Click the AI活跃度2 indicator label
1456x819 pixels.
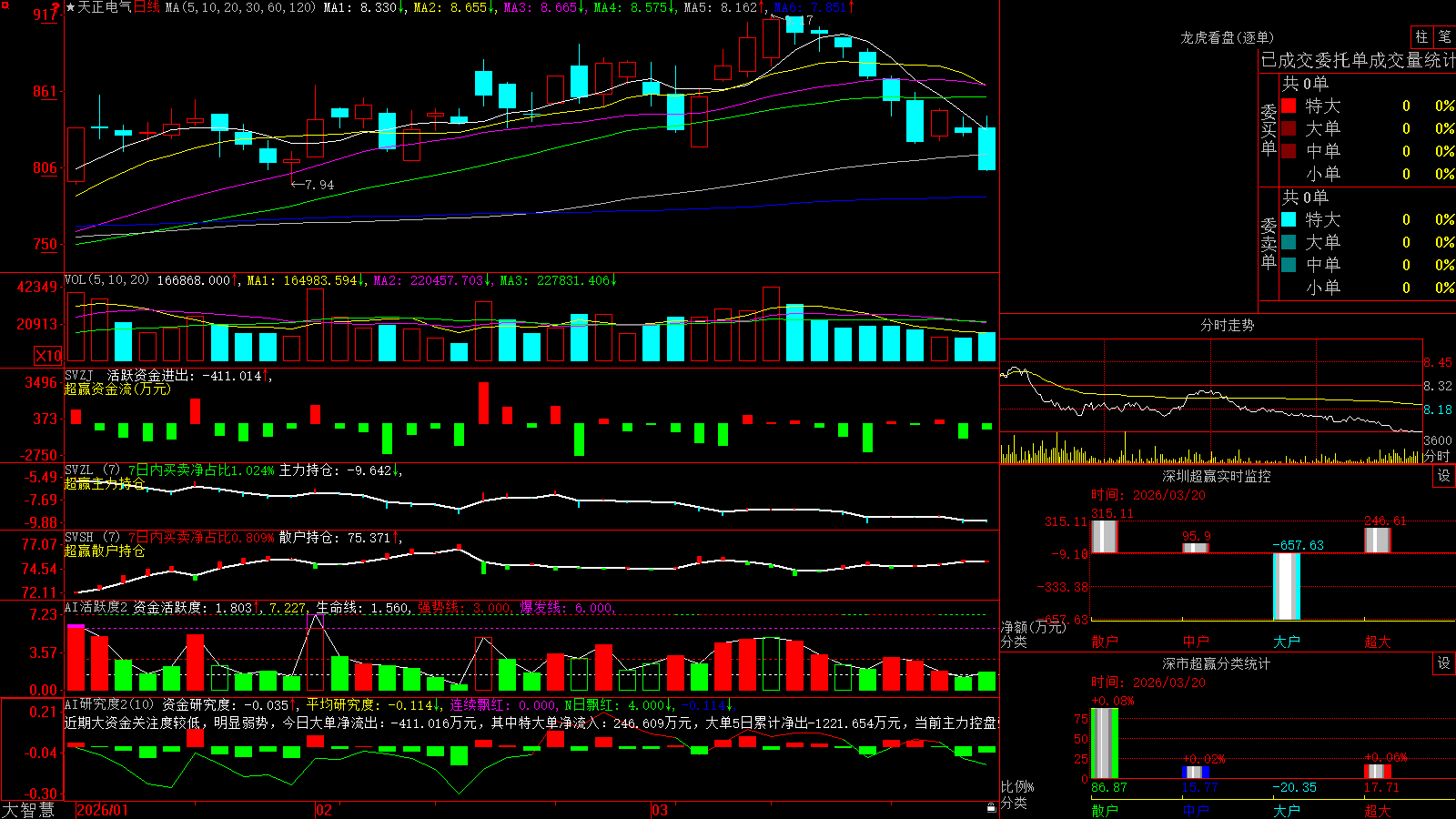(x=96, y=607)
